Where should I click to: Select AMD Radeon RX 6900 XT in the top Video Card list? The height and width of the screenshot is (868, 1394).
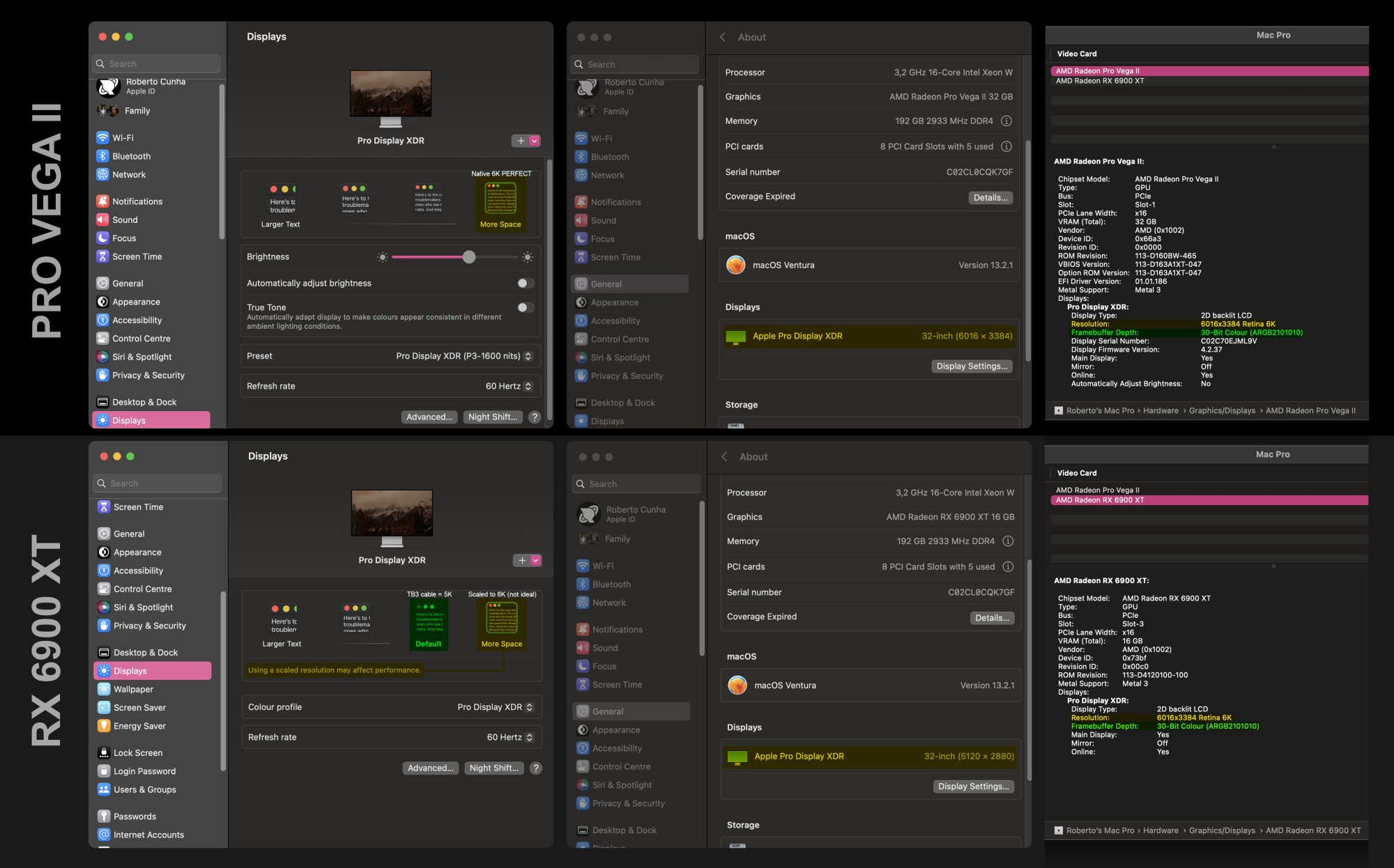point(1099,81)
